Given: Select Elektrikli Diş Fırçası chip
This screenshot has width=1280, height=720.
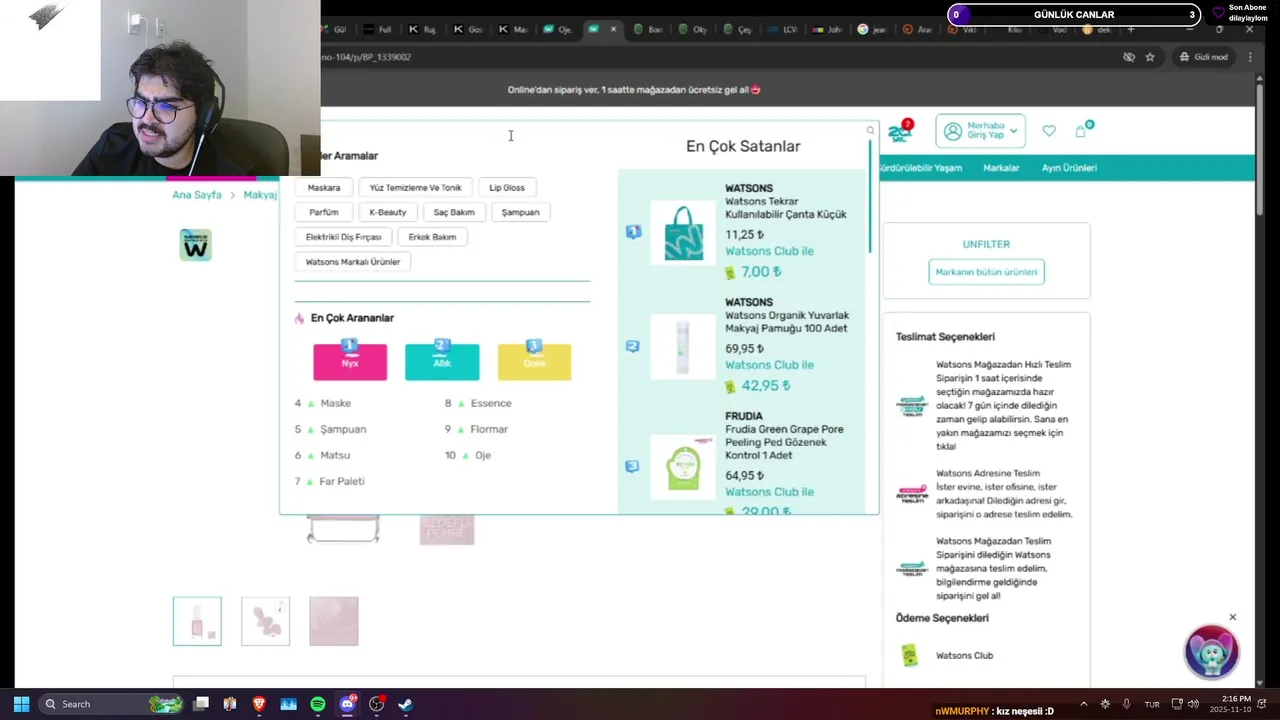Looking at the screenshot, I should (x=344, y=237).
